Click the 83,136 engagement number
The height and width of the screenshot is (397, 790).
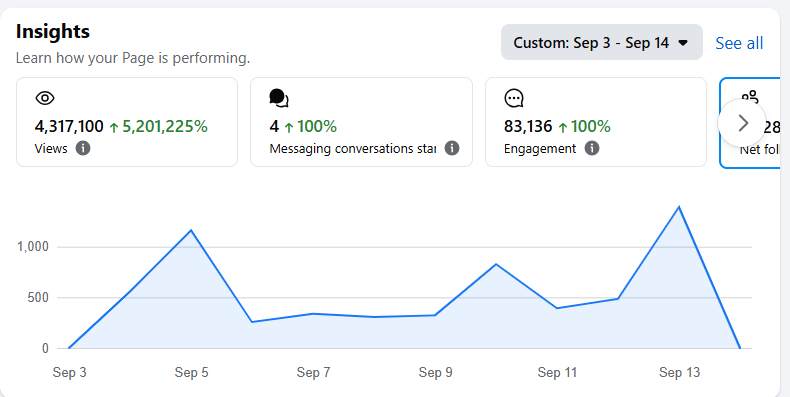point(528,126)
